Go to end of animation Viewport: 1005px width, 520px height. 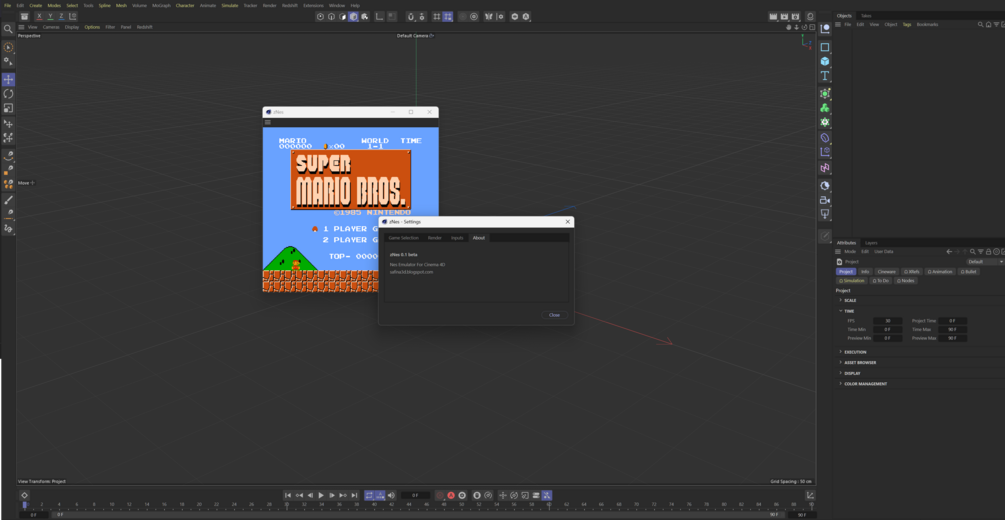tap(354, 496)
